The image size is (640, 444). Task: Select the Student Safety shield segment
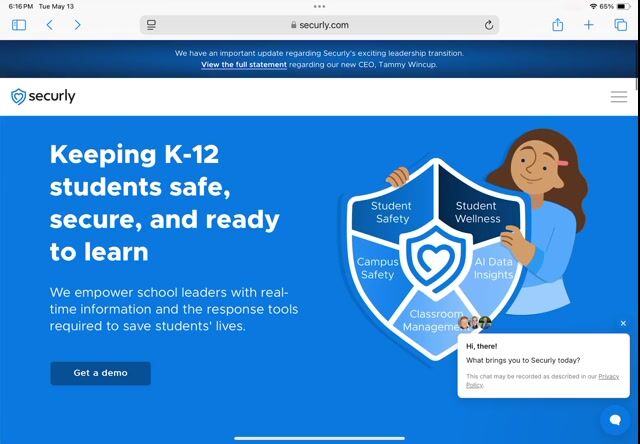(x=391, y=212)
